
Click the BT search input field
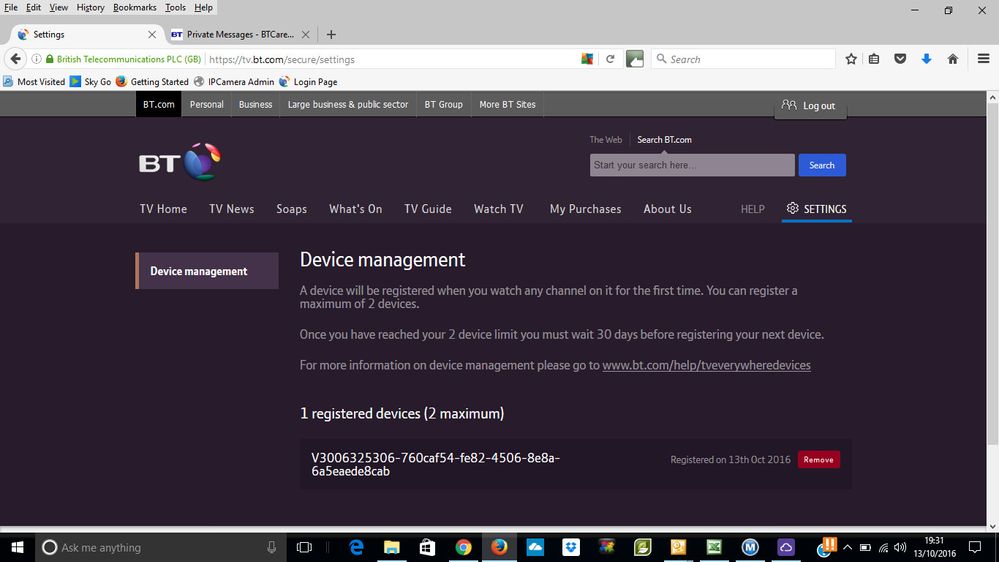[692, 165]
